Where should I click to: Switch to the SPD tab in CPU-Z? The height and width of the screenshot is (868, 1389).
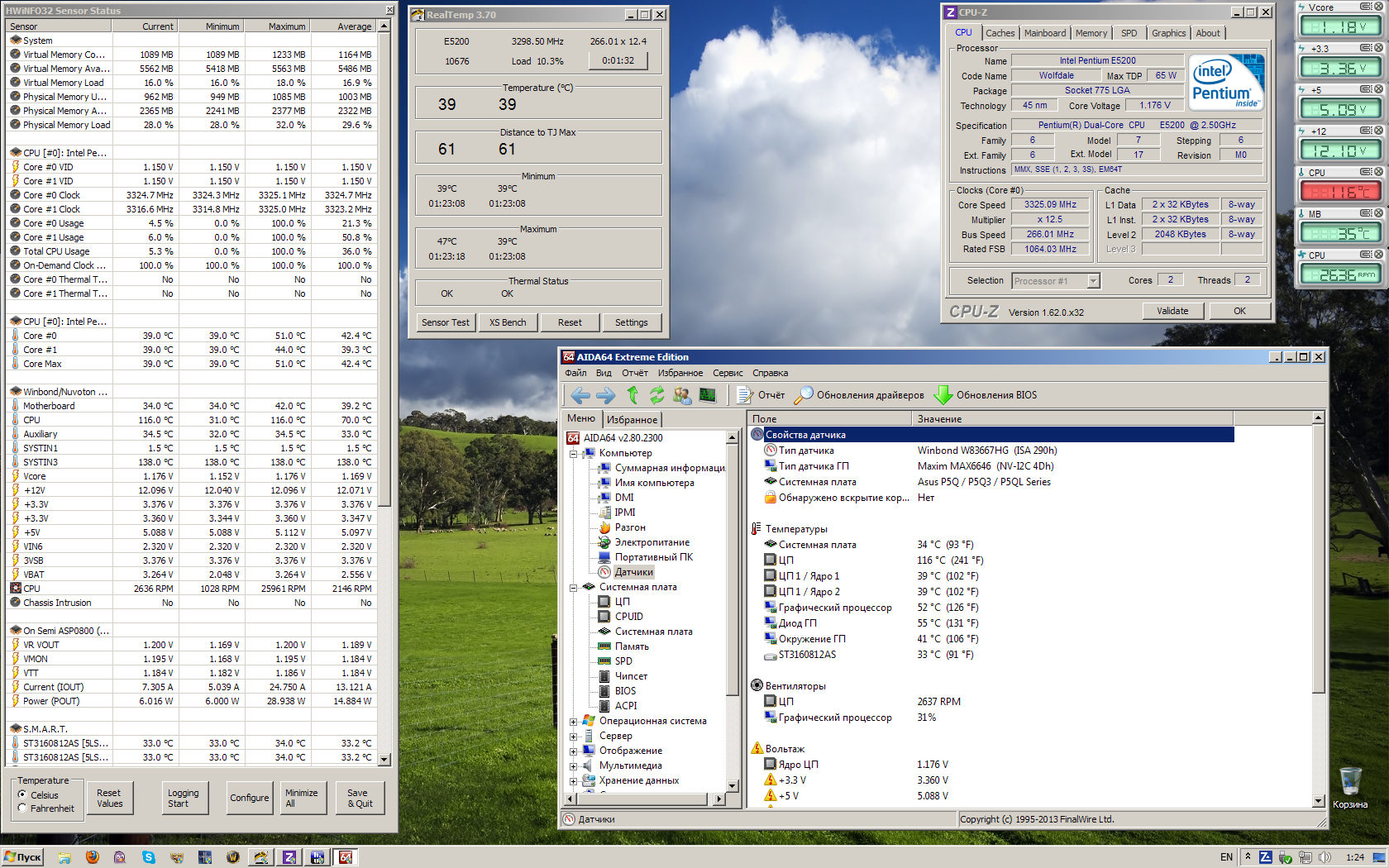point(1129,33)
